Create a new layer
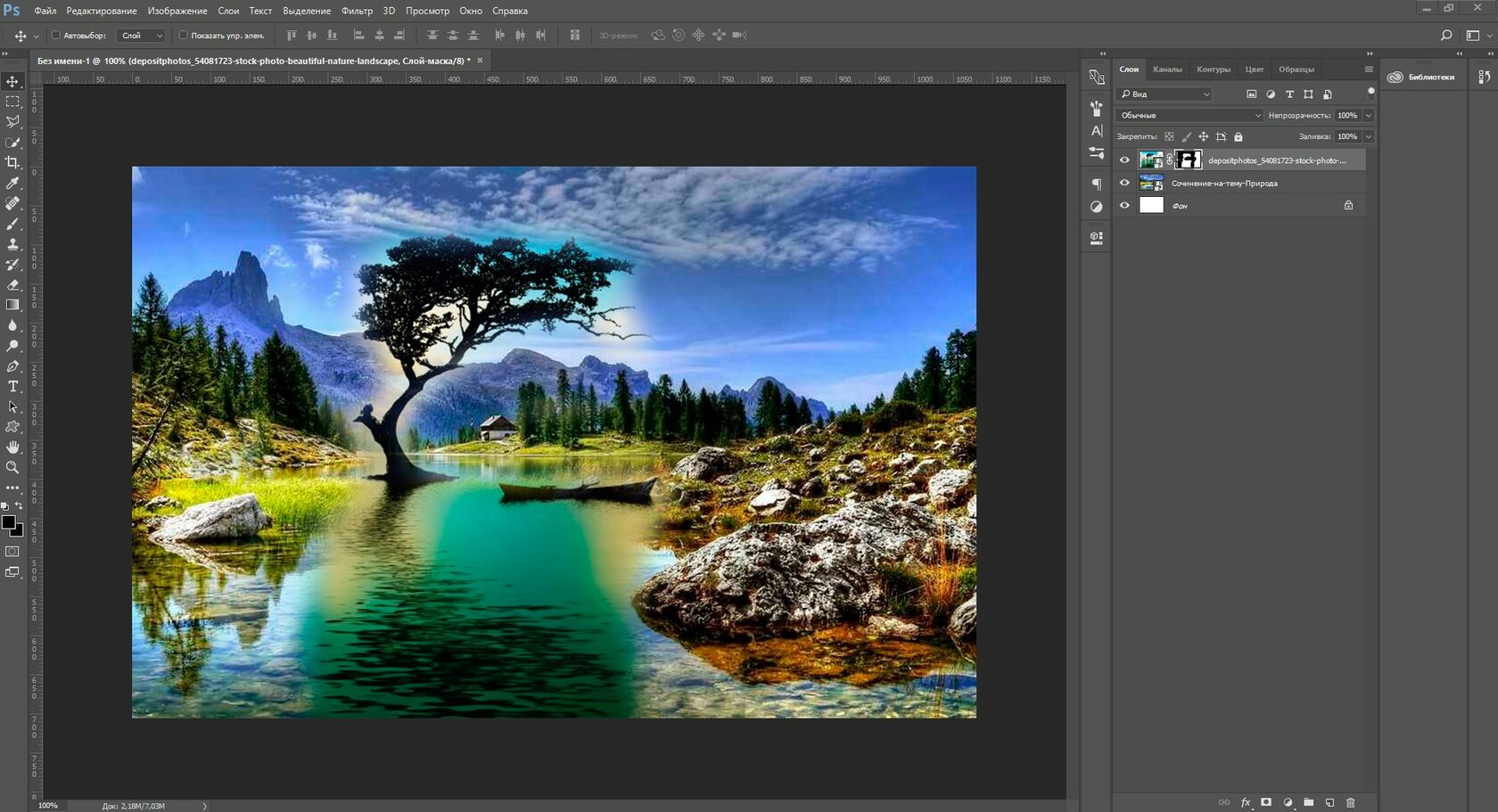Screen dimensions: 1498x812 (x=1329, y=803)
